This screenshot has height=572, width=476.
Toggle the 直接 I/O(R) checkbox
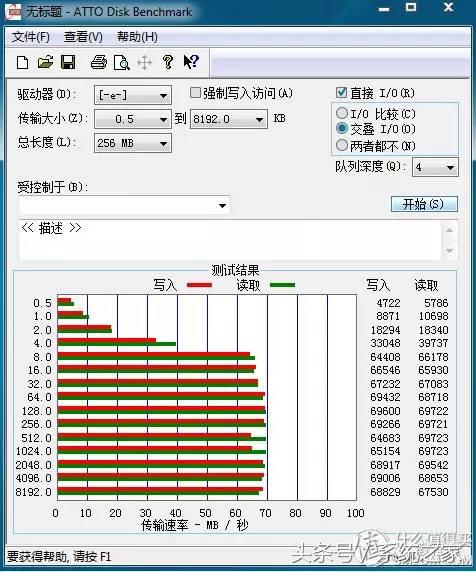pos(341,92)
